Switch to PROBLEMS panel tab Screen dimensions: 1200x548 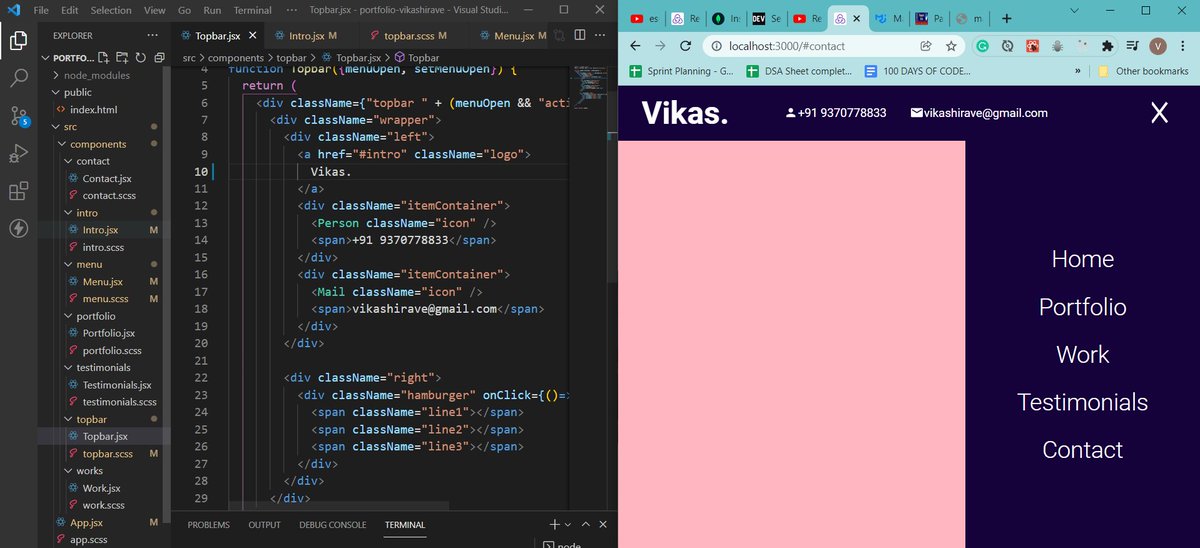208,525
